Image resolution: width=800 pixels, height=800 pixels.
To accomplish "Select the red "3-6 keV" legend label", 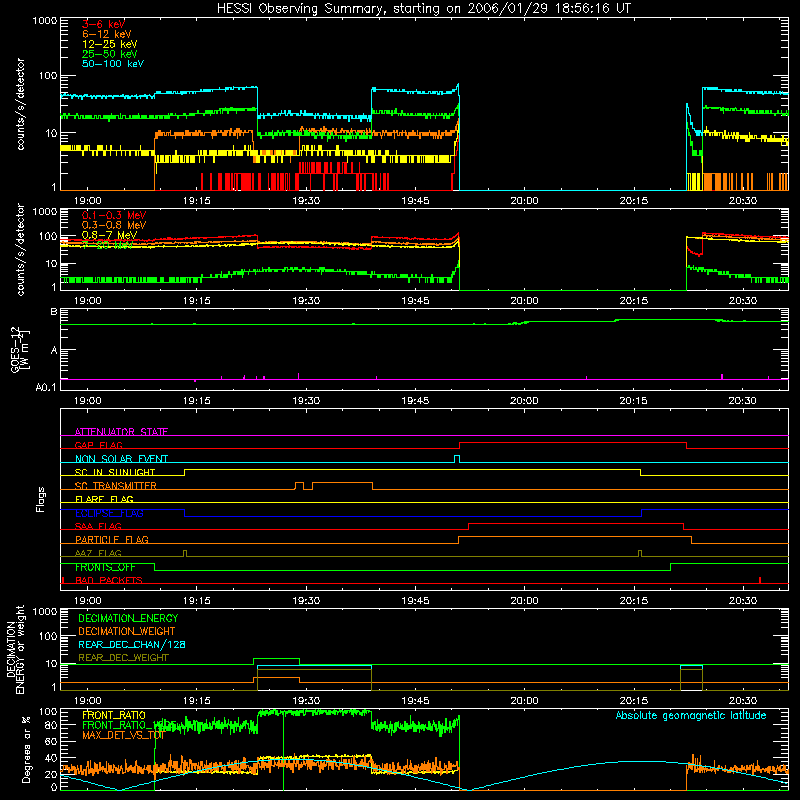I will coord(103,24).
